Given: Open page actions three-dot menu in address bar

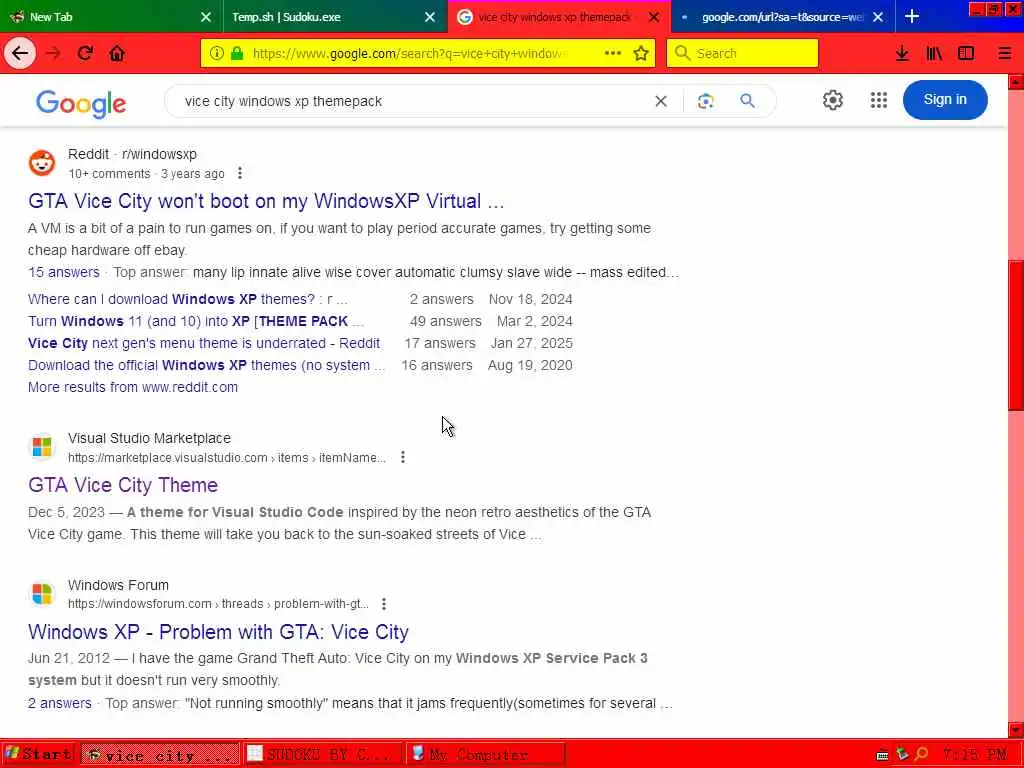Looking at the screenshot, I should (613, 53).
